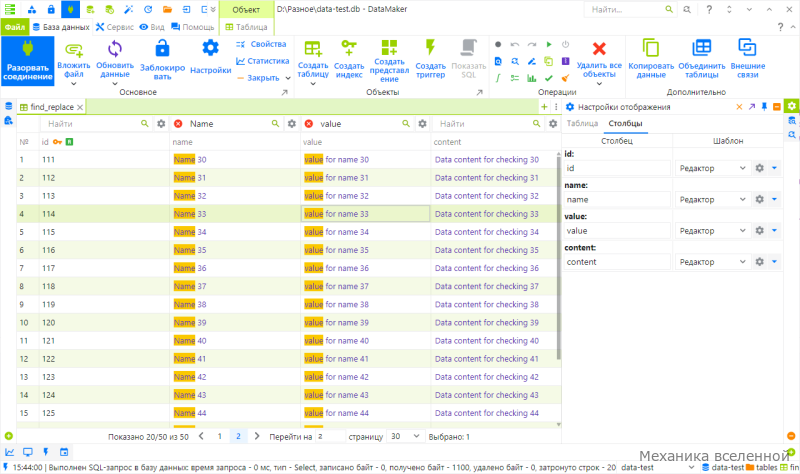Expand Удалить все объекты dropdown arrow

coord(599,84)
